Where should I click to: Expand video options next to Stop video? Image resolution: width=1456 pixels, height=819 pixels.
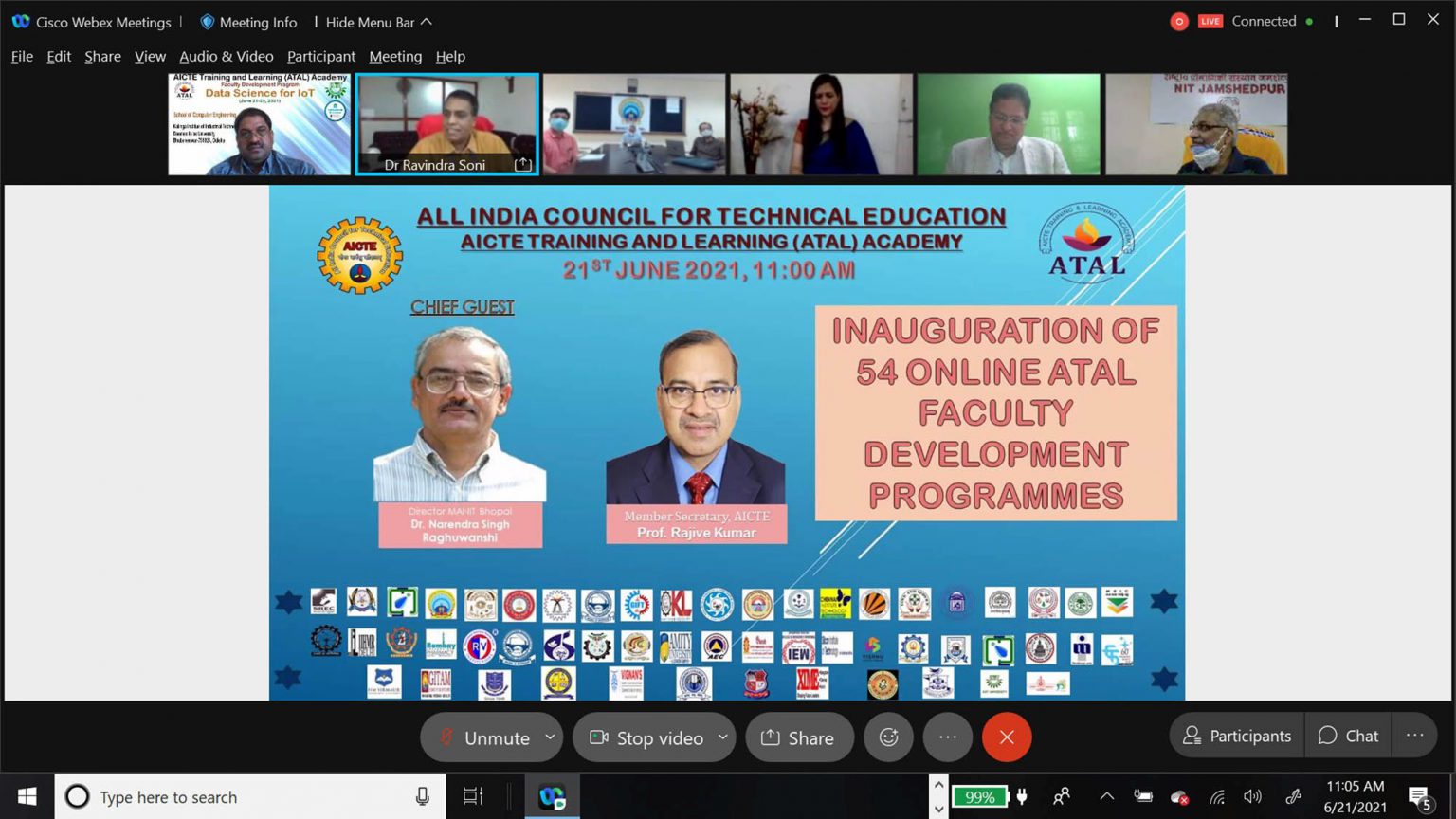coord(722,737)
